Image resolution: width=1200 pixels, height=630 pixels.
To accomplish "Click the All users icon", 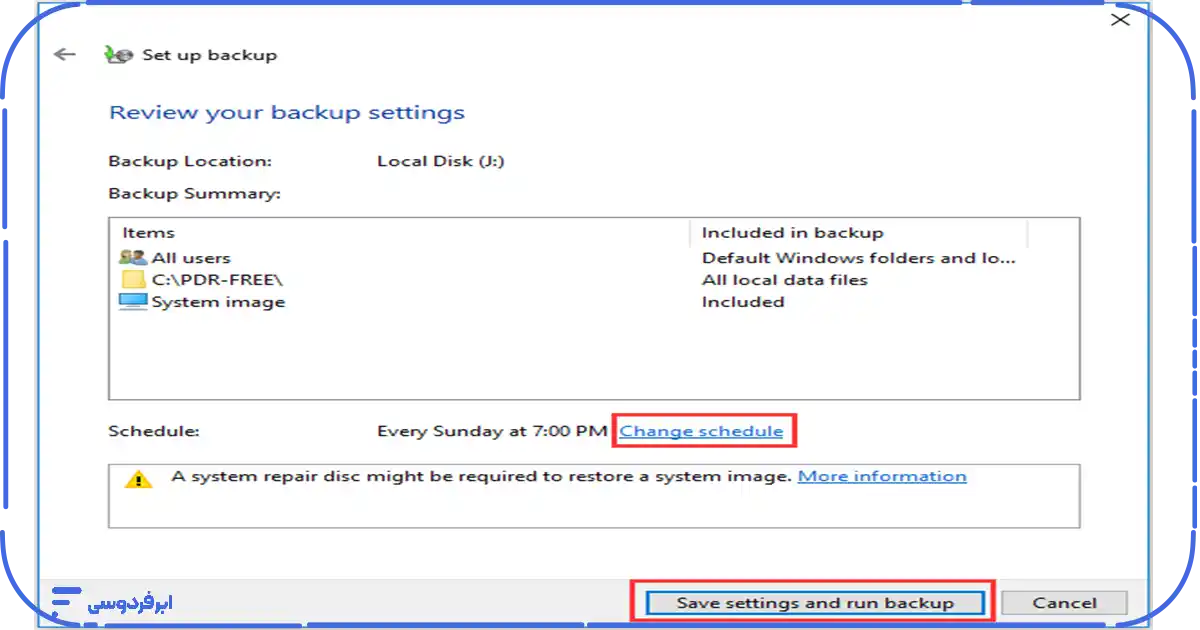I will [x=133, y=258].
